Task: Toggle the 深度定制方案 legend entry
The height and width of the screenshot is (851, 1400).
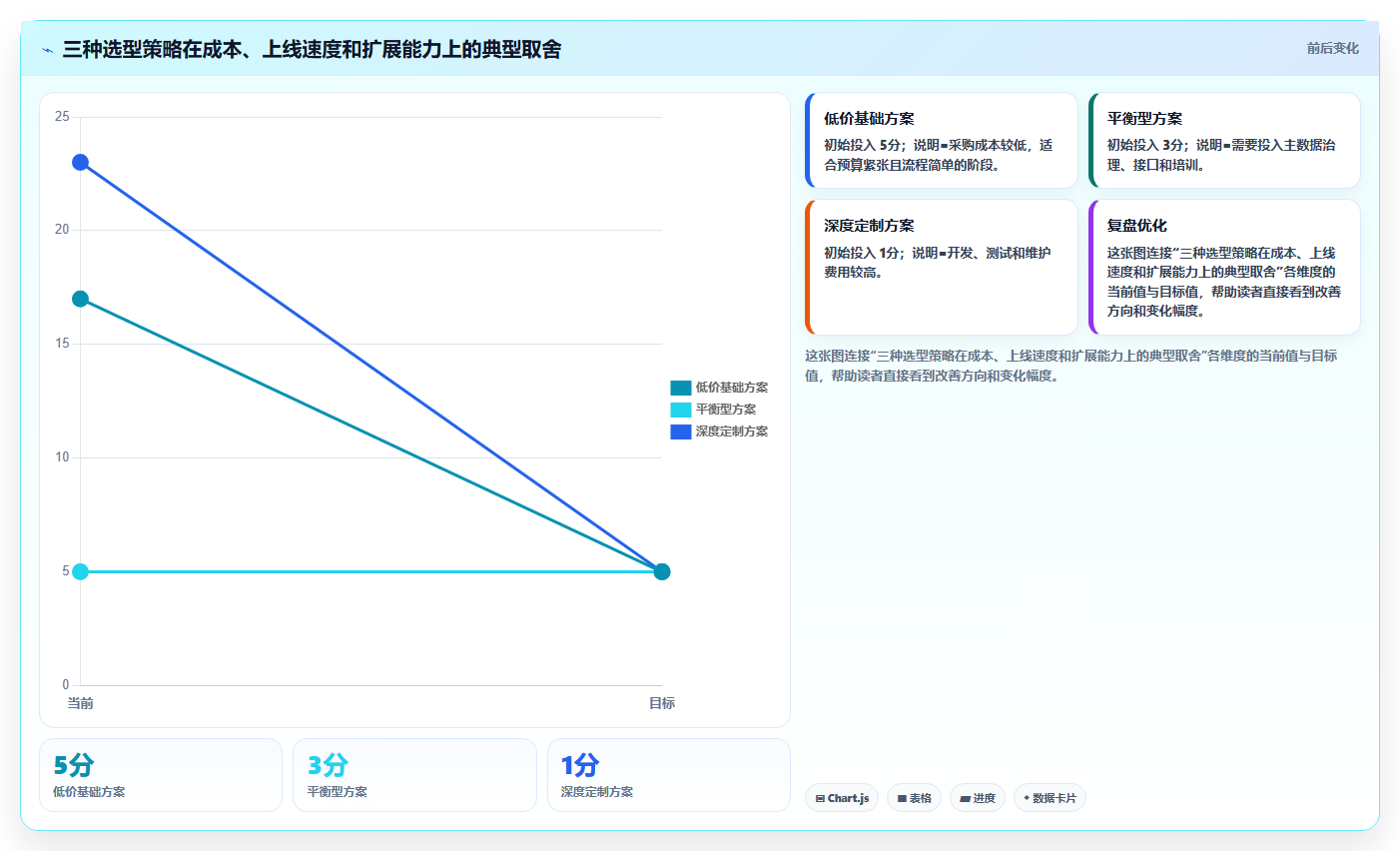Action: point(719,431)
